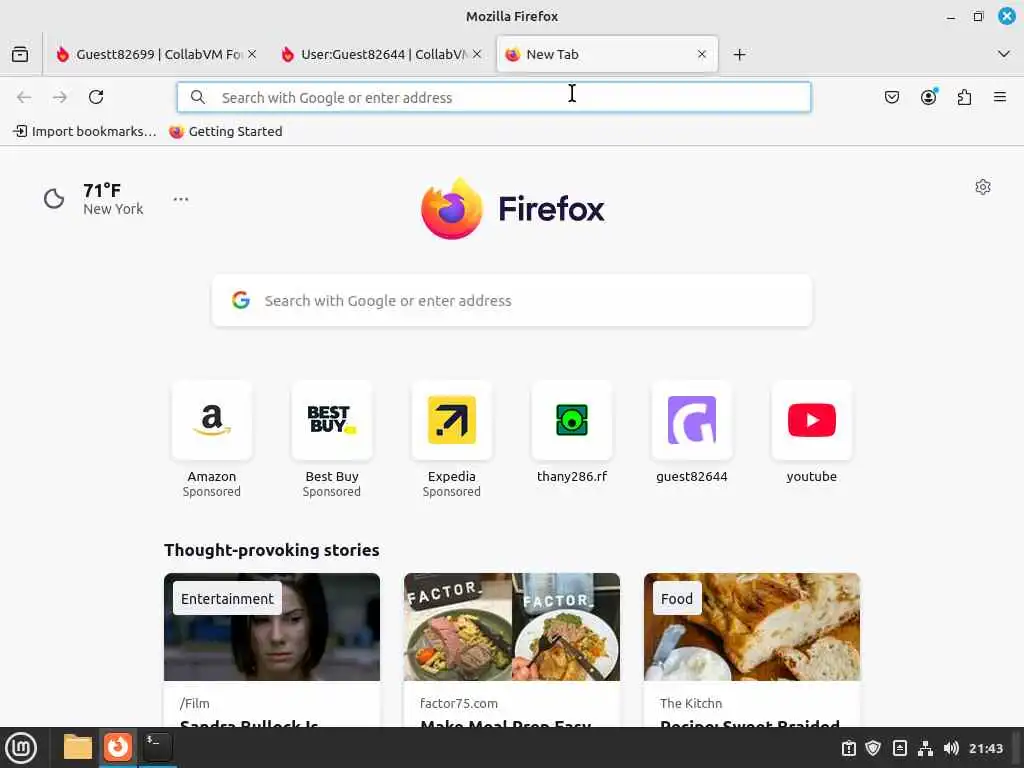Click the page center Google search box
This screenshot has height=768, width=1024.
512,300
